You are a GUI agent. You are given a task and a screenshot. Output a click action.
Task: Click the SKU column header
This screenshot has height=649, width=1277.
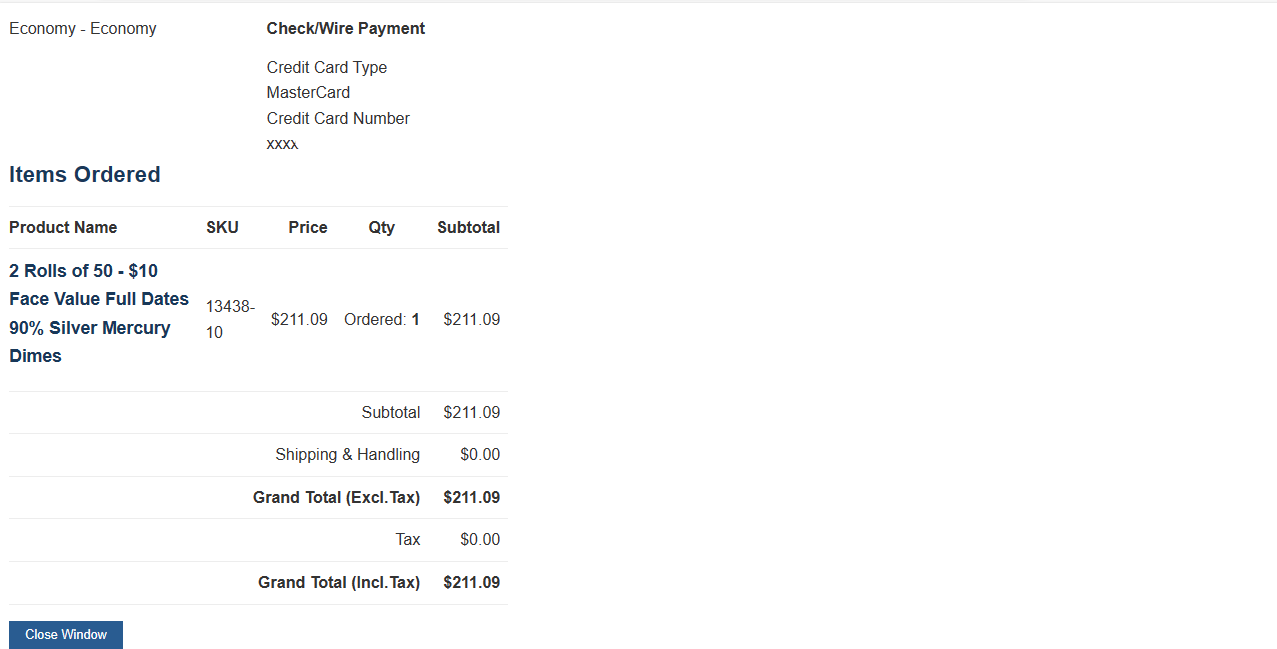click(222, 227)
